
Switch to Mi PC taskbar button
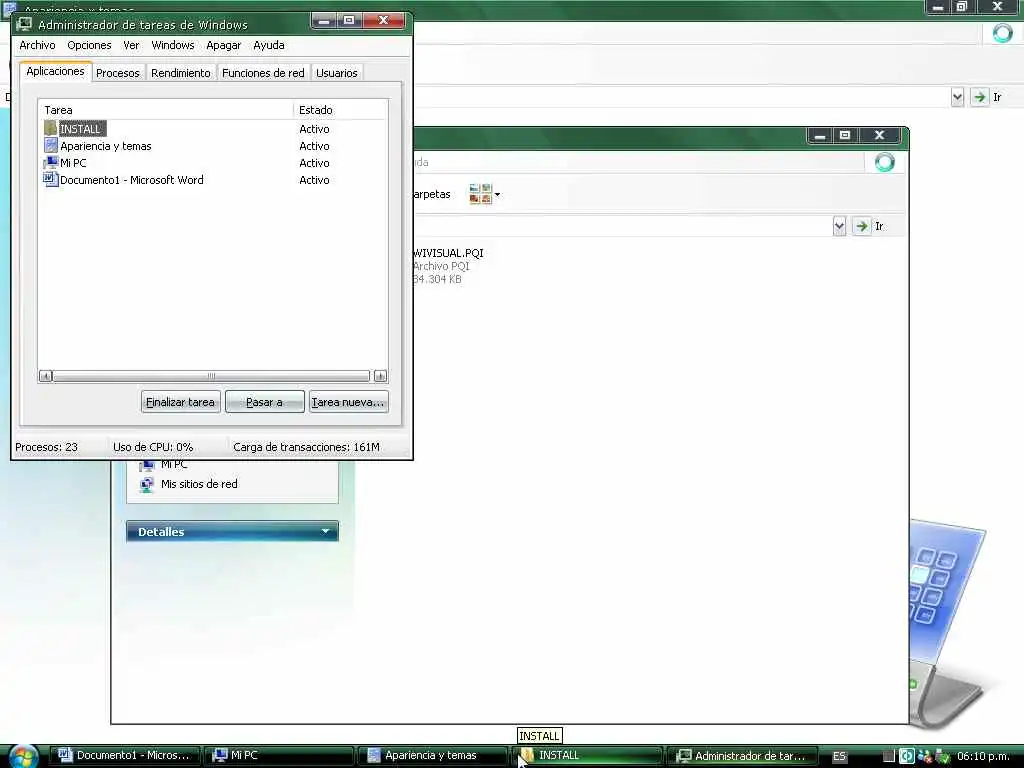point(279,755)
